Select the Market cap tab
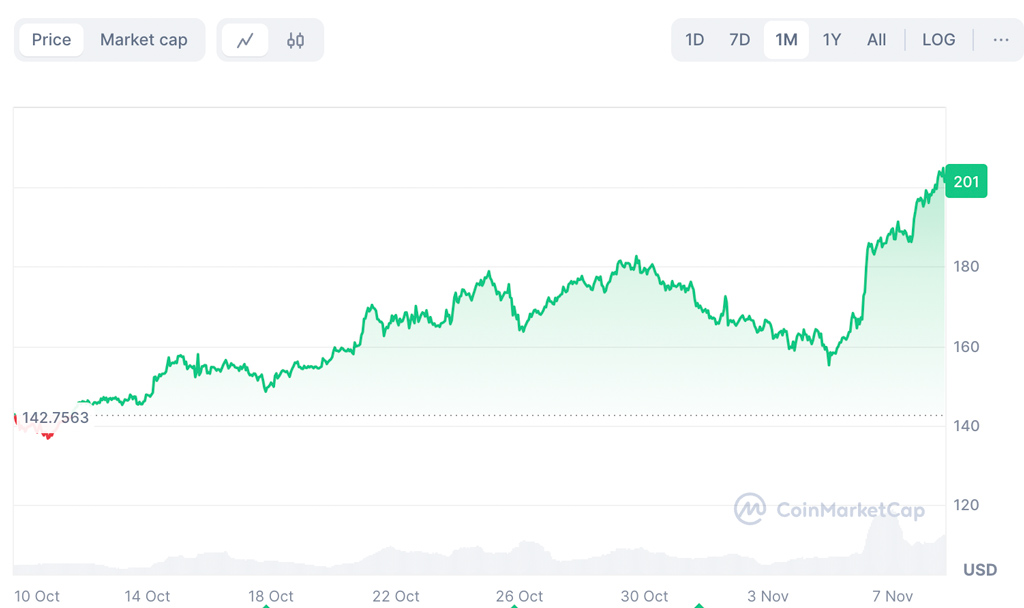The image size is (1024, 608). pyautogui.click(x=144, y=40)
